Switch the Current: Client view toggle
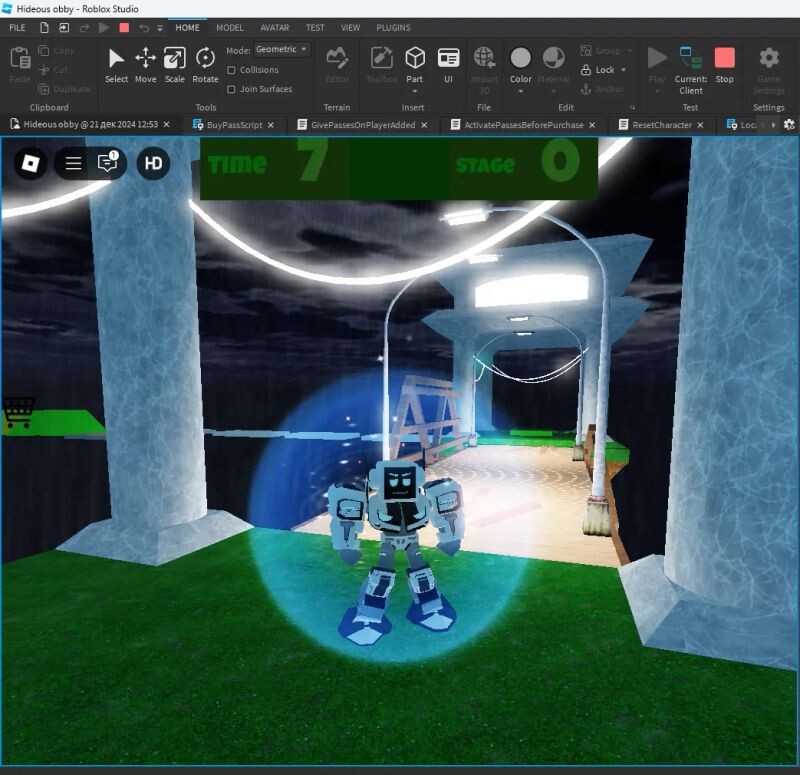This screenshot has width=800, height=775. [691, 65]
